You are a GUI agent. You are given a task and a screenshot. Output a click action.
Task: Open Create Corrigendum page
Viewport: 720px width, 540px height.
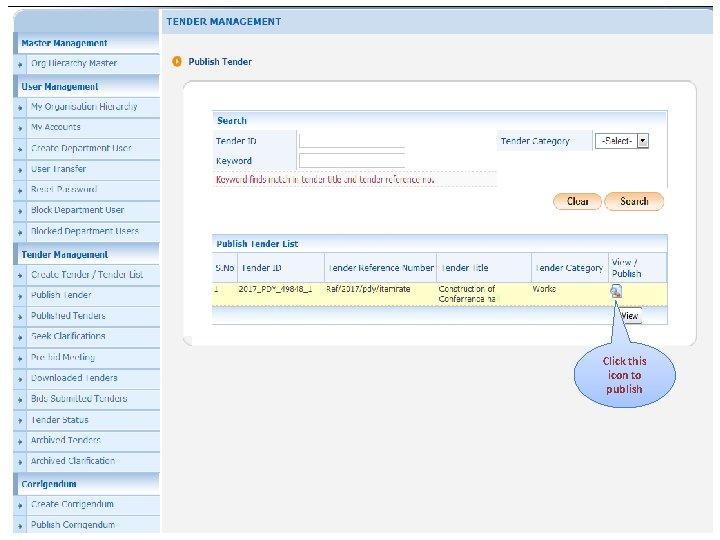(x=72, y=504)
